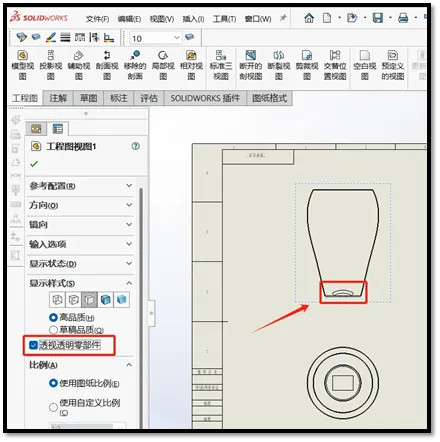Confirm with the green checkmark
The image size is (440, 442).
(x=34, y=164)
